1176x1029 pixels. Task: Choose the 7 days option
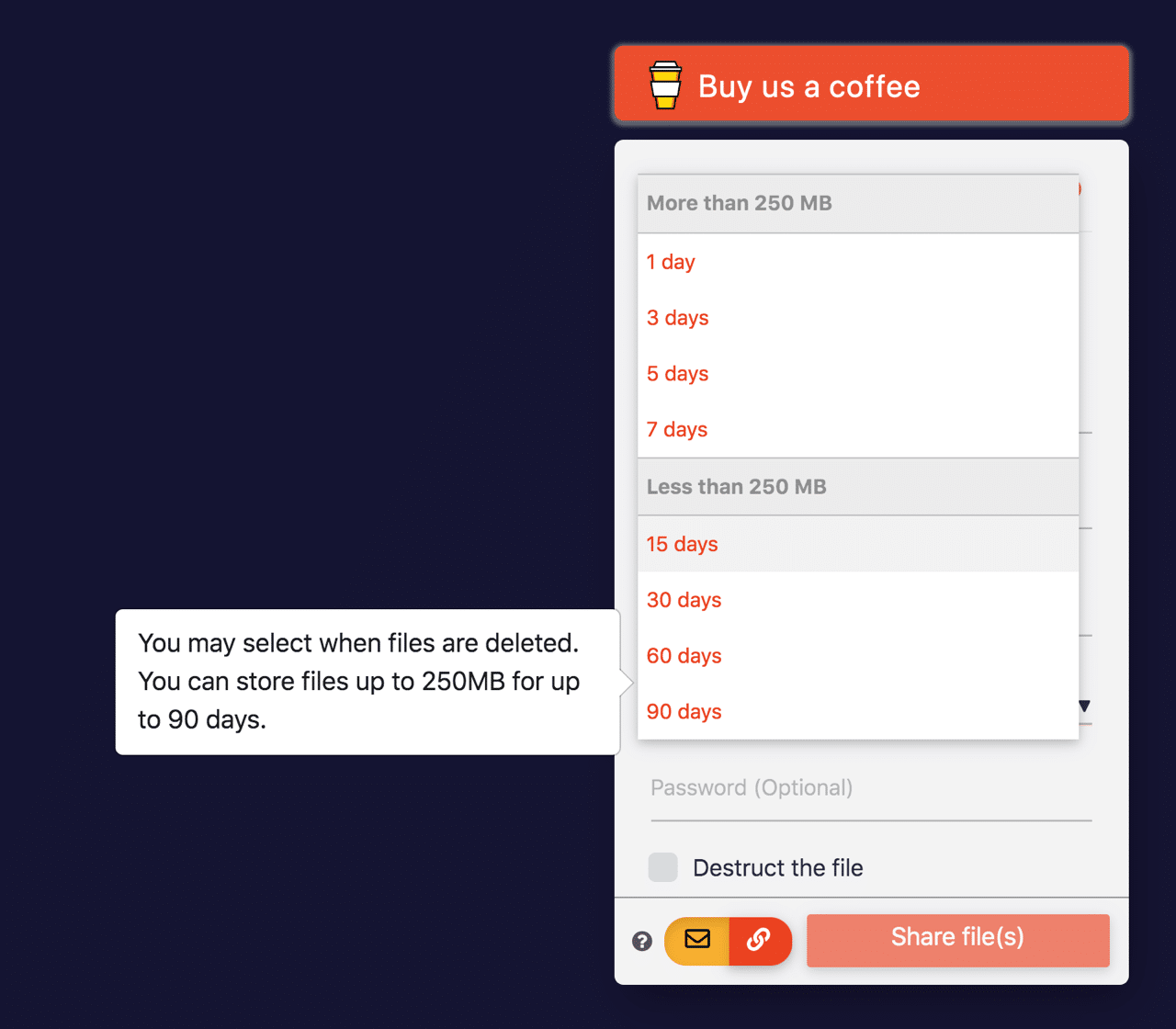(677, 430)
